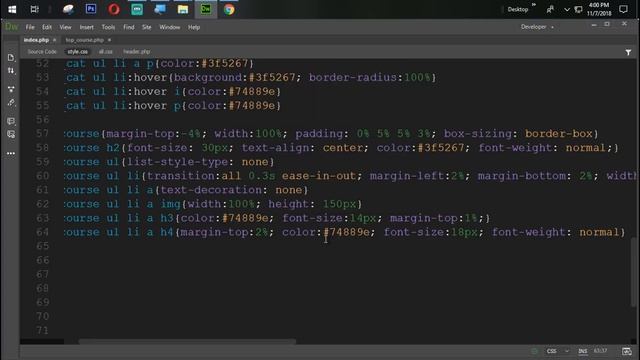Viewport: 640px width, 360px height.
Task: Click 'text-decoration' on line 61
Action: [211, 190]
